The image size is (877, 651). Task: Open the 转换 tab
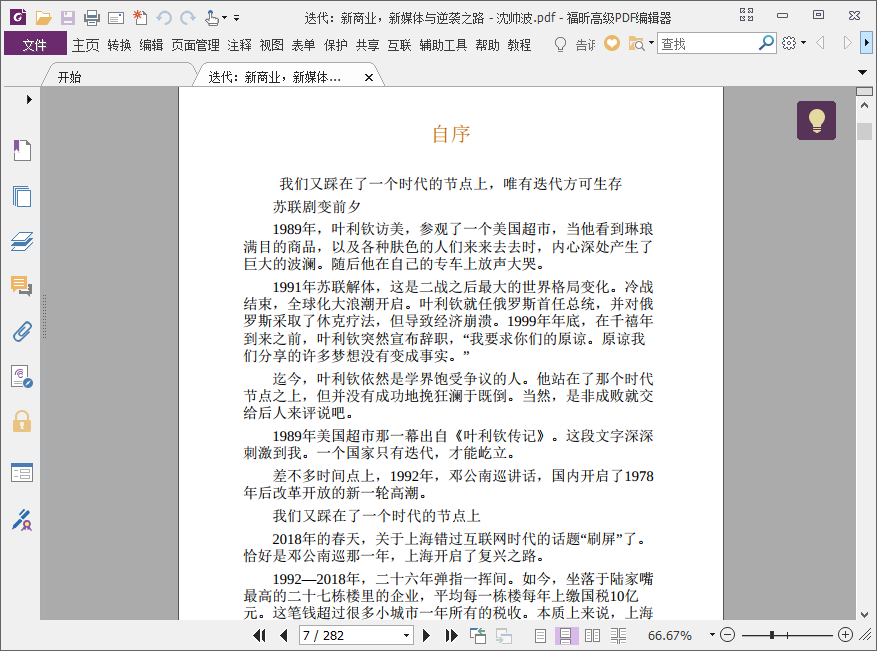point(119,45)
